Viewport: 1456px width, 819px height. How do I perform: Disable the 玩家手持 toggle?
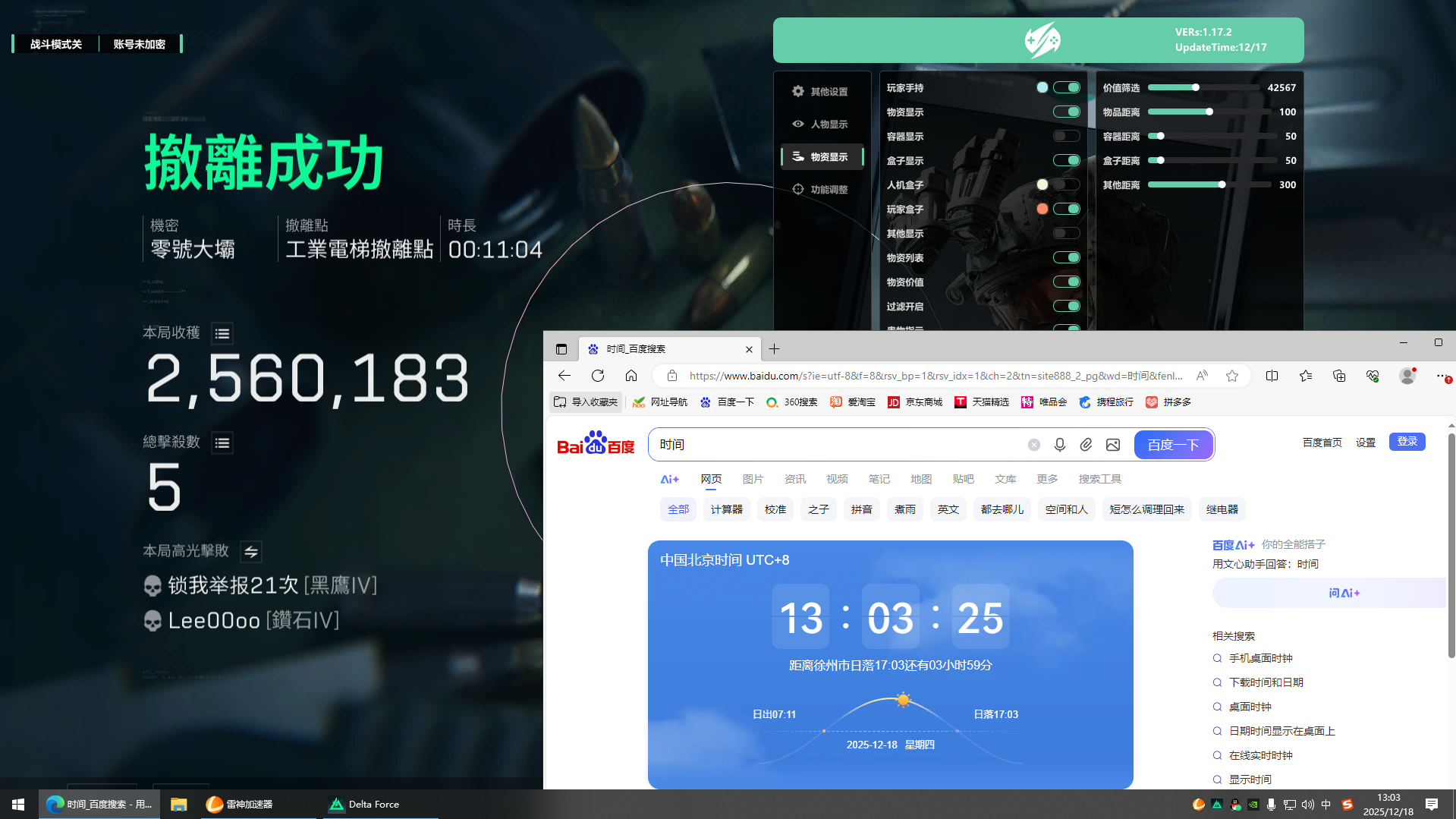pos(1066,87)
